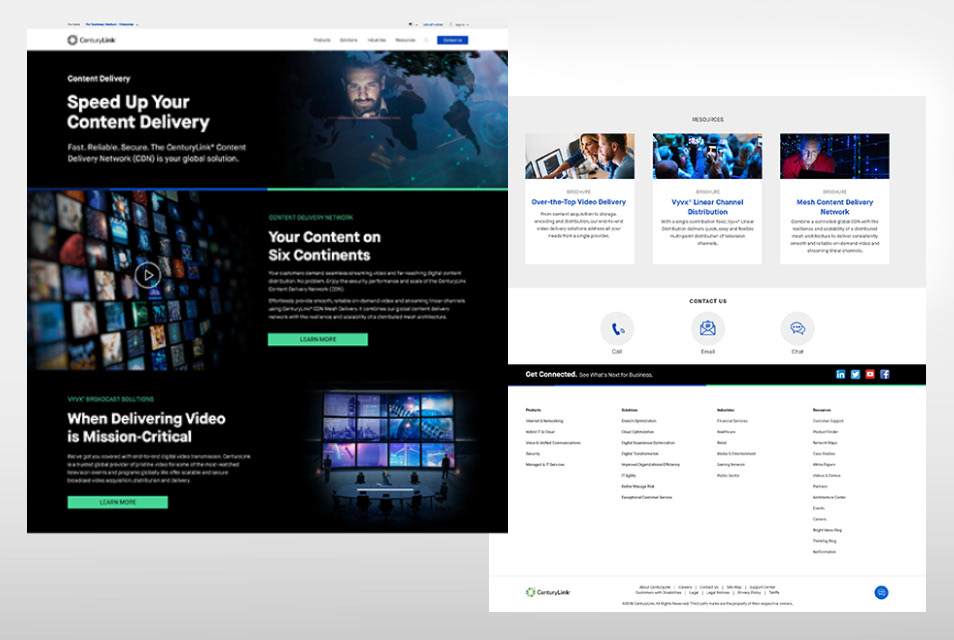Open the YouTube social icon
This screenshot has height=640, width=954.
point(870,374)
